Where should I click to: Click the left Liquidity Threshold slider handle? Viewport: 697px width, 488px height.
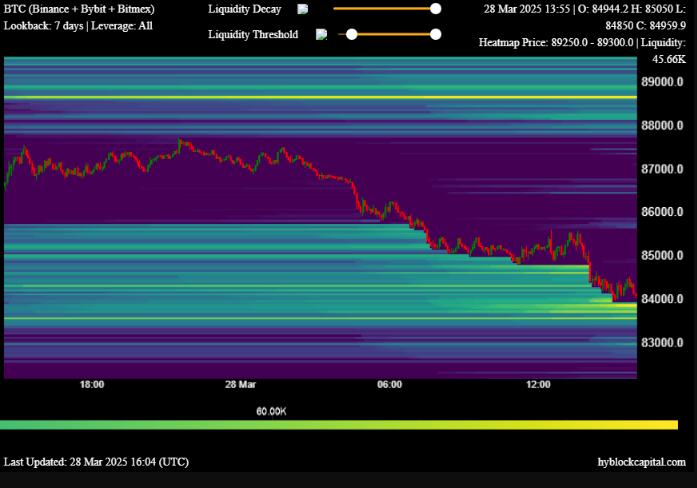pyautogui.click(x=351, y=34)
